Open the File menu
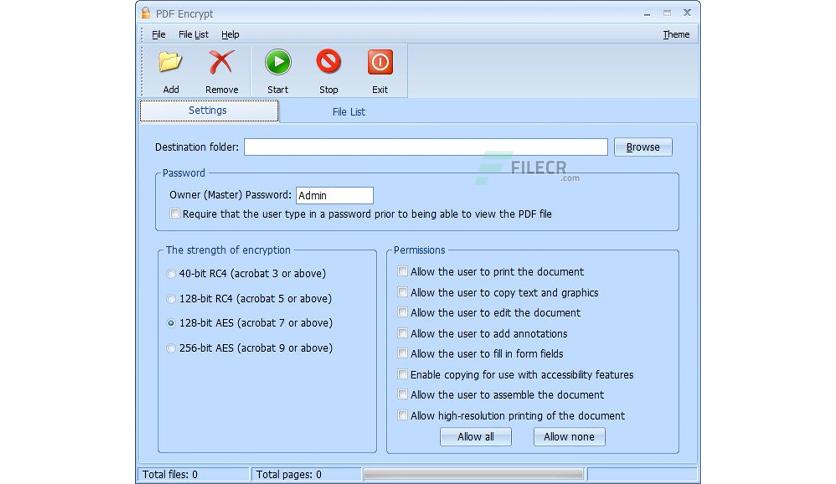Image resolution: width=836 pixels, height=484 pixels. click(x=158, y=35)
